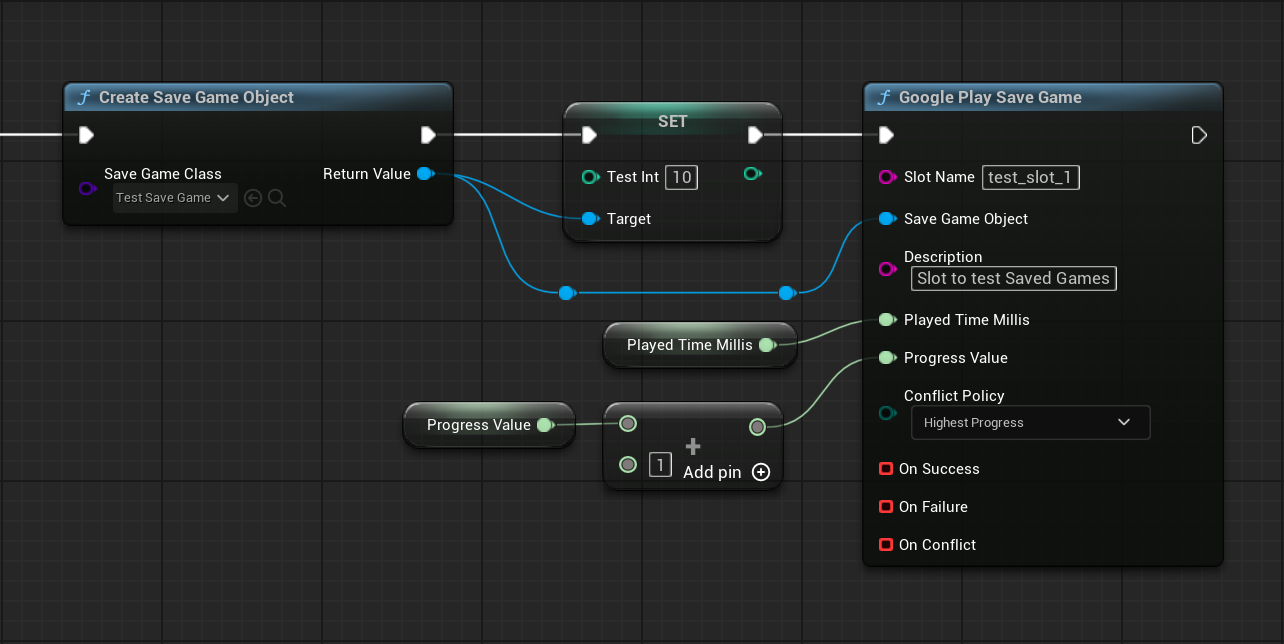Click the Return Value output pin

coord(424,174)
